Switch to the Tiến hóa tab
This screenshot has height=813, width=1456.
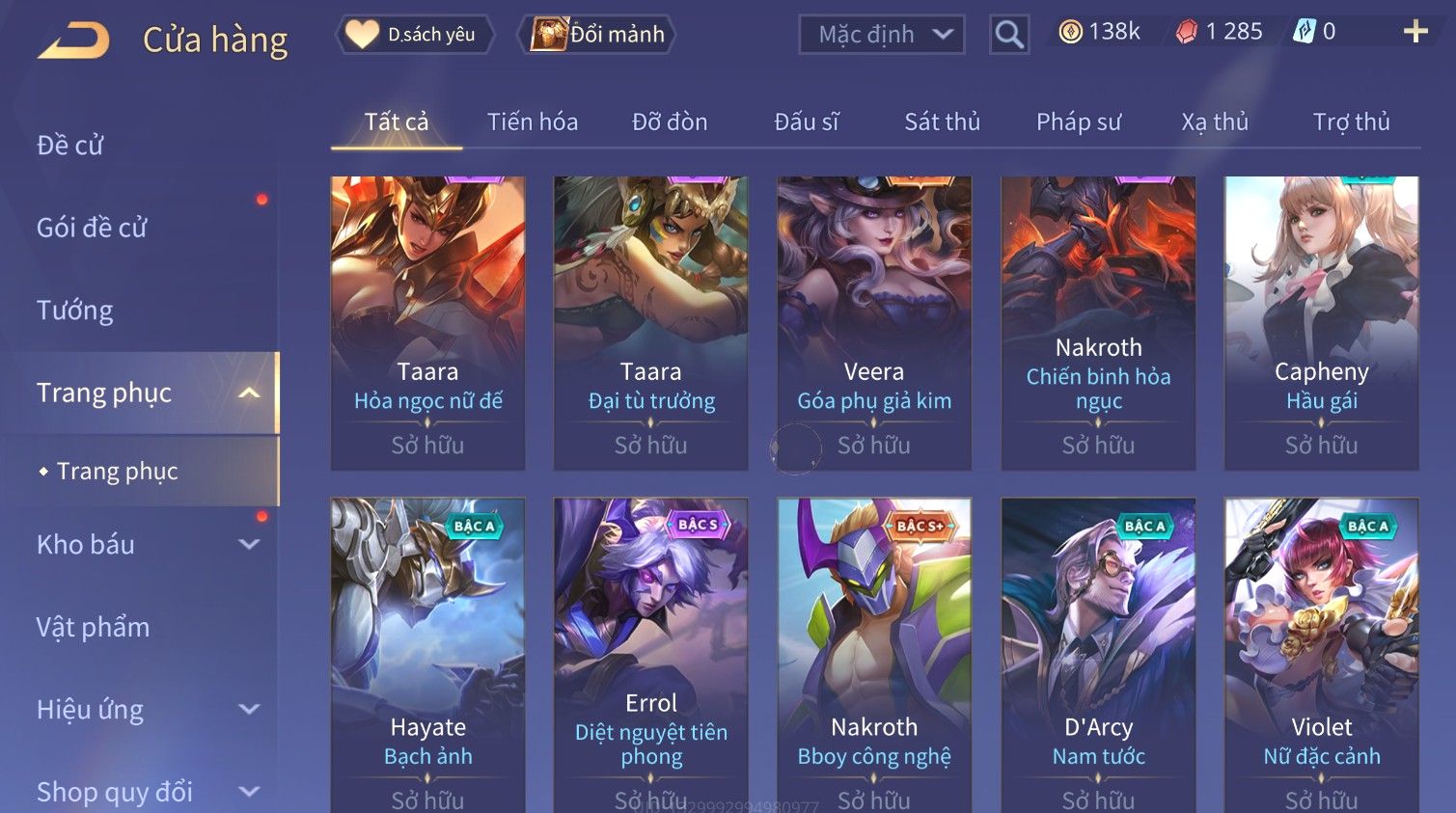pyautogui.click(x=533, y=122)
